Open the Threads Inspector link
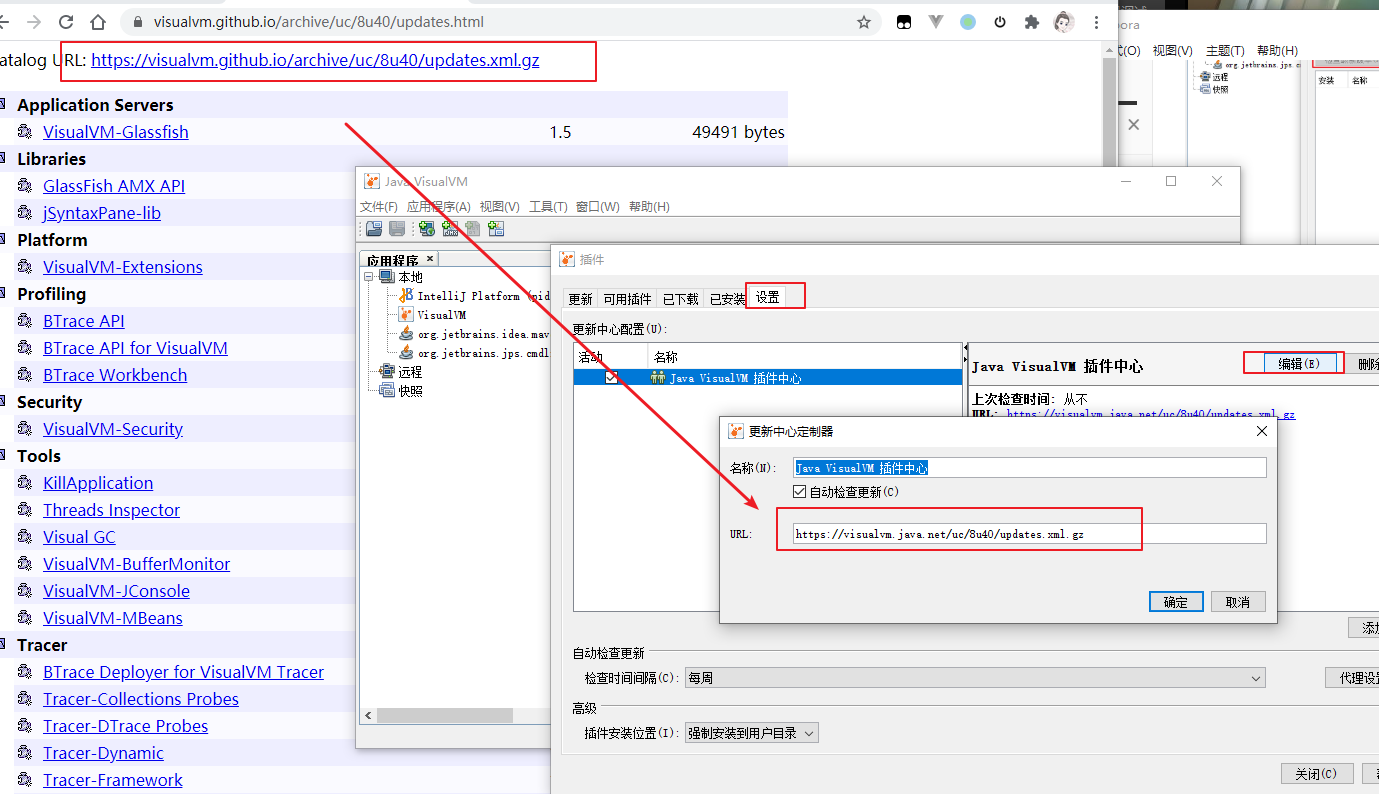Screen dimensions: 1379x794 [112, 510]
